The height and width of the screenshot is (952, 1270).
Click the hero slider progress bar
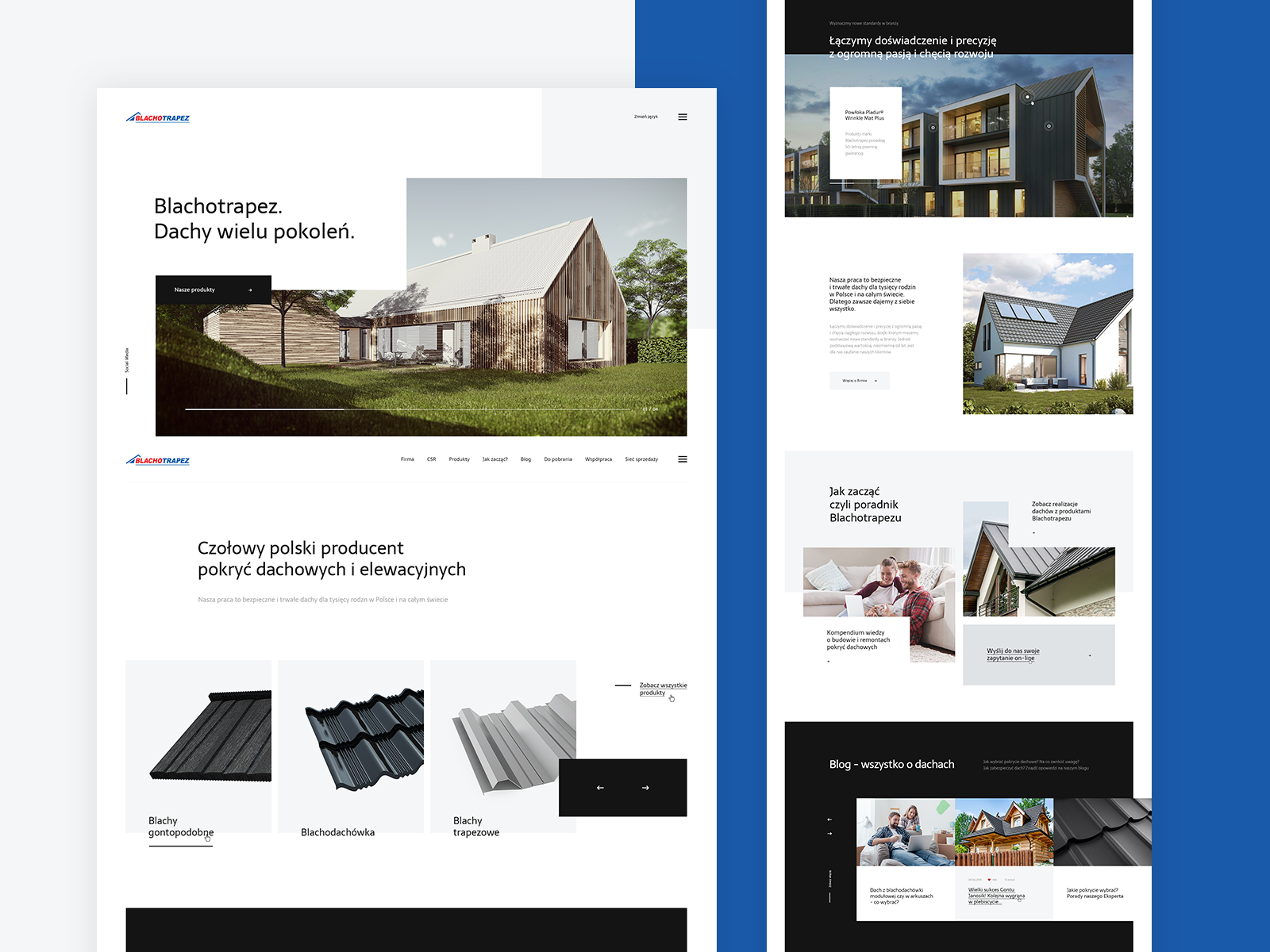tap(408, 409)
